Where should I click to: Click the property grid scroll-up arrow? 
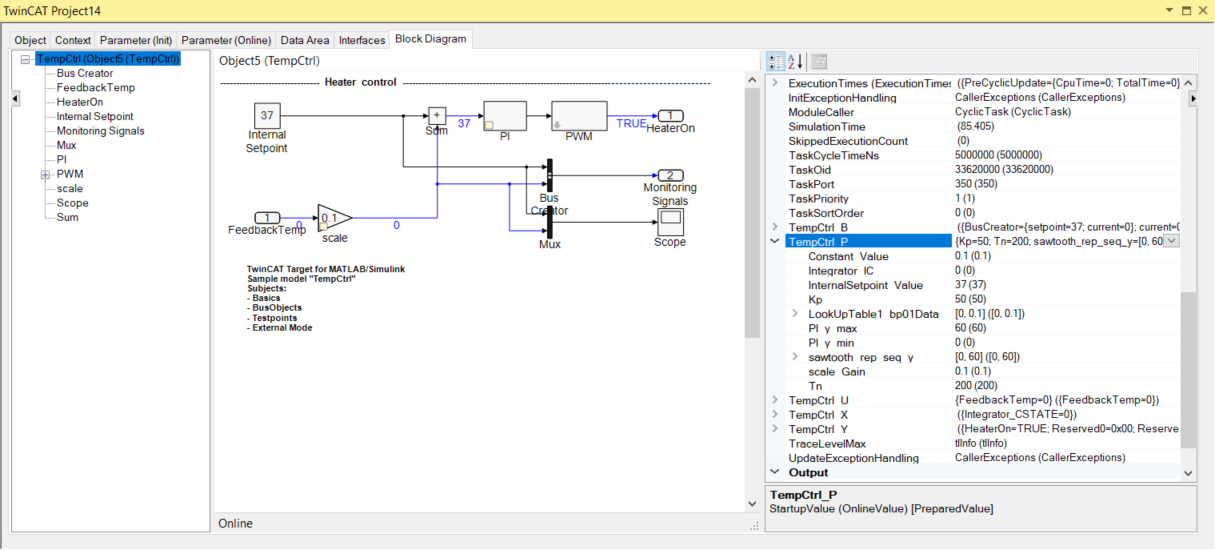pos(1188,82)
